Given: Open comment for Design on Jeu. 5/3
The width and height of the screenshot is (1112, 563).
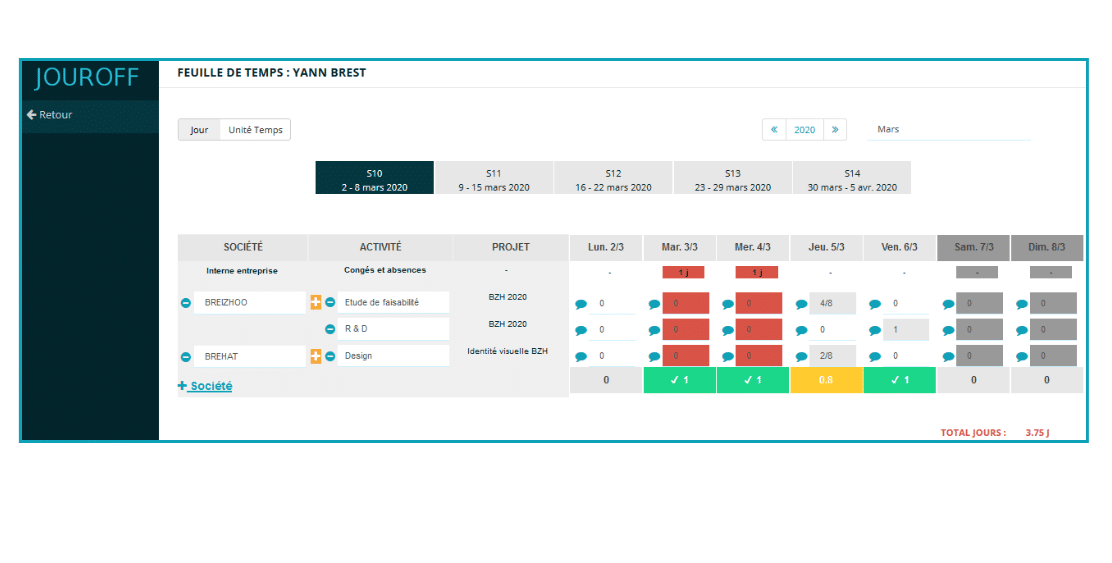Looking at the screenshot, I should [x=801, y=357].
